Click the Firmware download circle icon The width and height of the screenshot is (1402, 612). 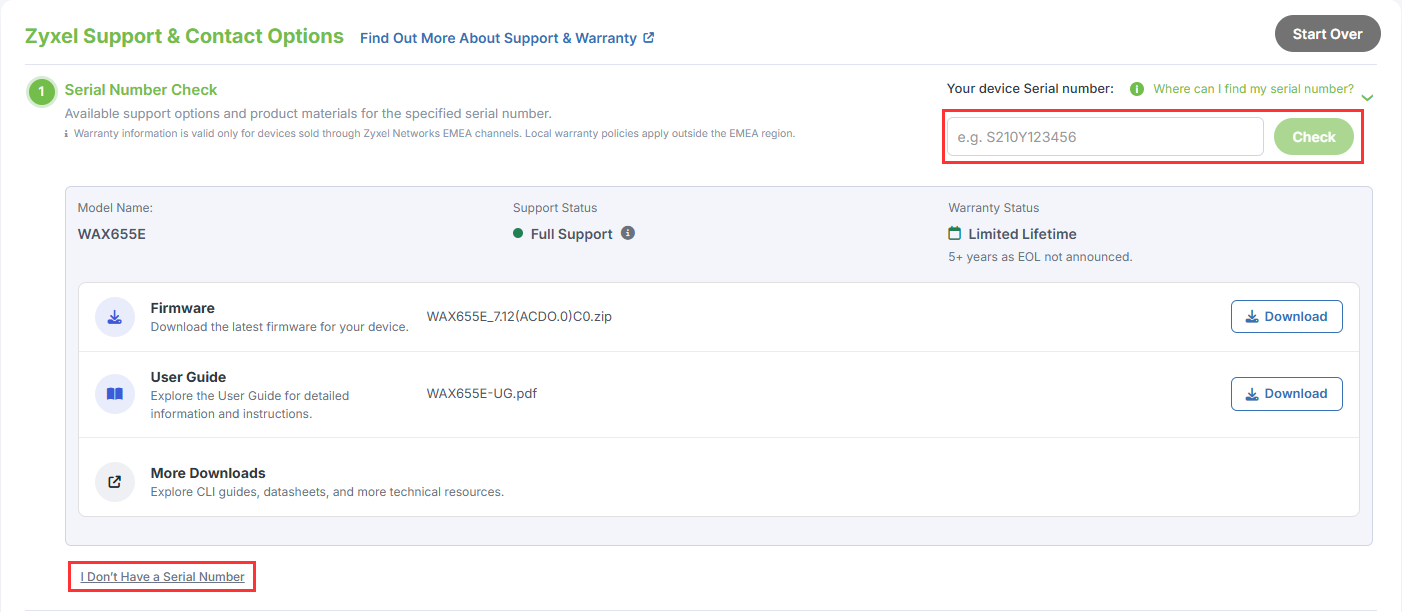(x=115, y=317)
